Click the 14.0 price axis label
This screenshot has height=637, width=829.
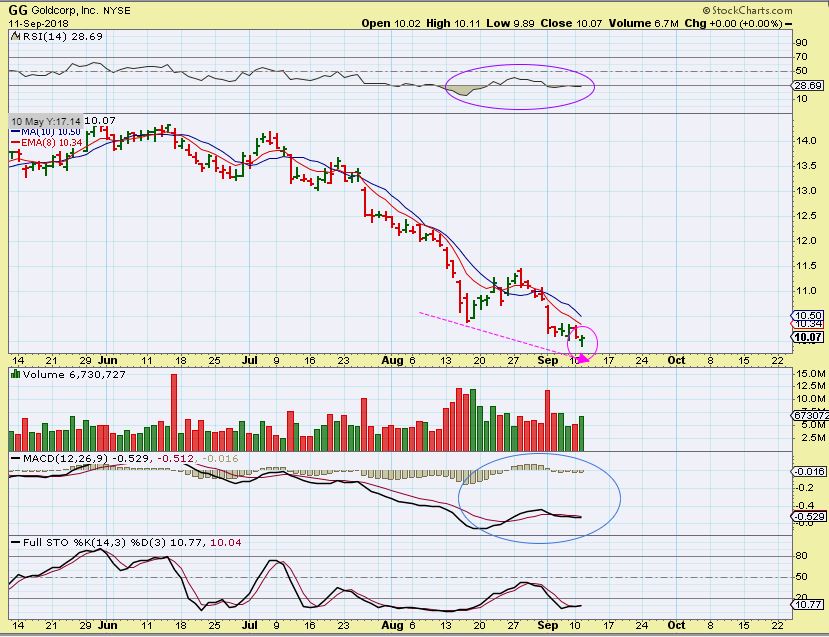coord(806,141)
